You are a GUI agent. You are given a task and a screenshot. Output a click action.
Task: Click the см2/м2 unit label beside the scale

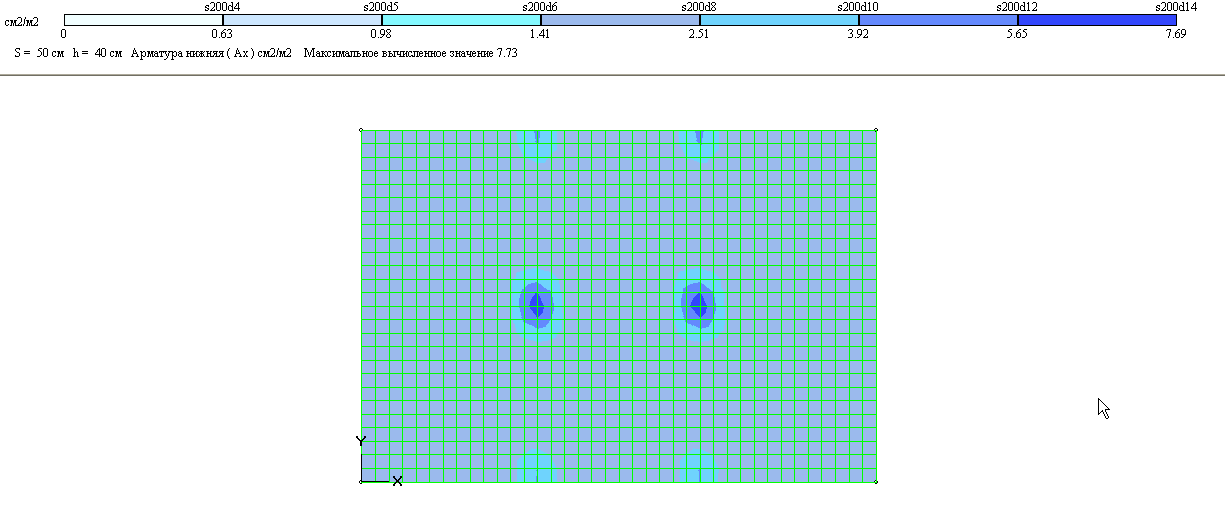[22, 21]
